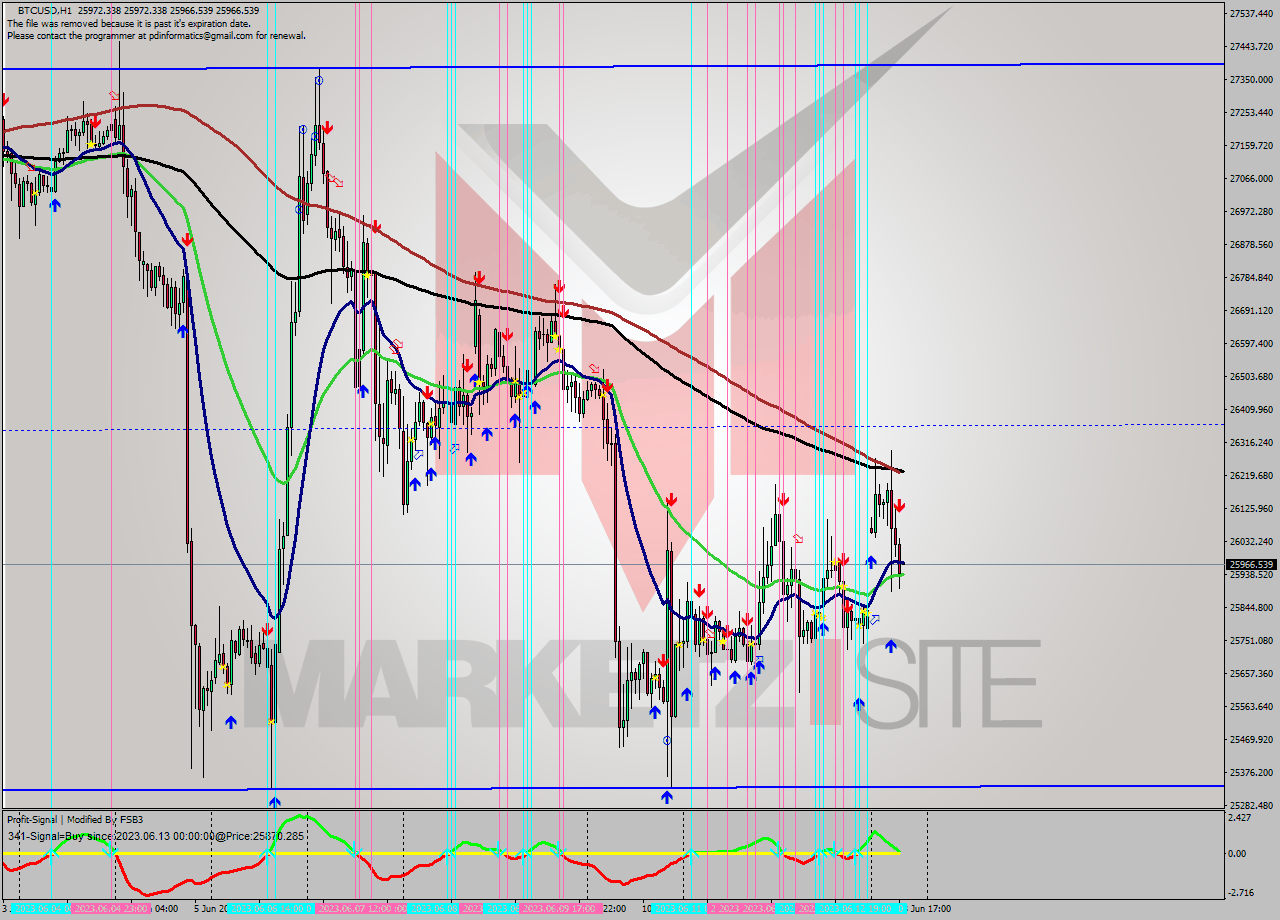
Task: Click the '341-Signal=Buy since 2023.06.13' label
Action: pos(155,835)
